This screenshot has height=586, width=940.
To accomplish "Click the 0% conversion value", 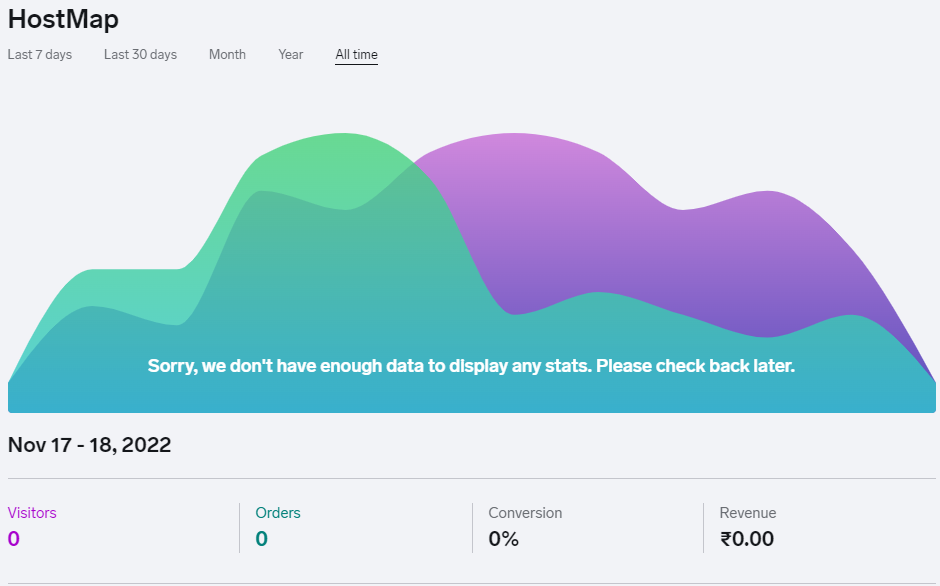I will point(503,539).
